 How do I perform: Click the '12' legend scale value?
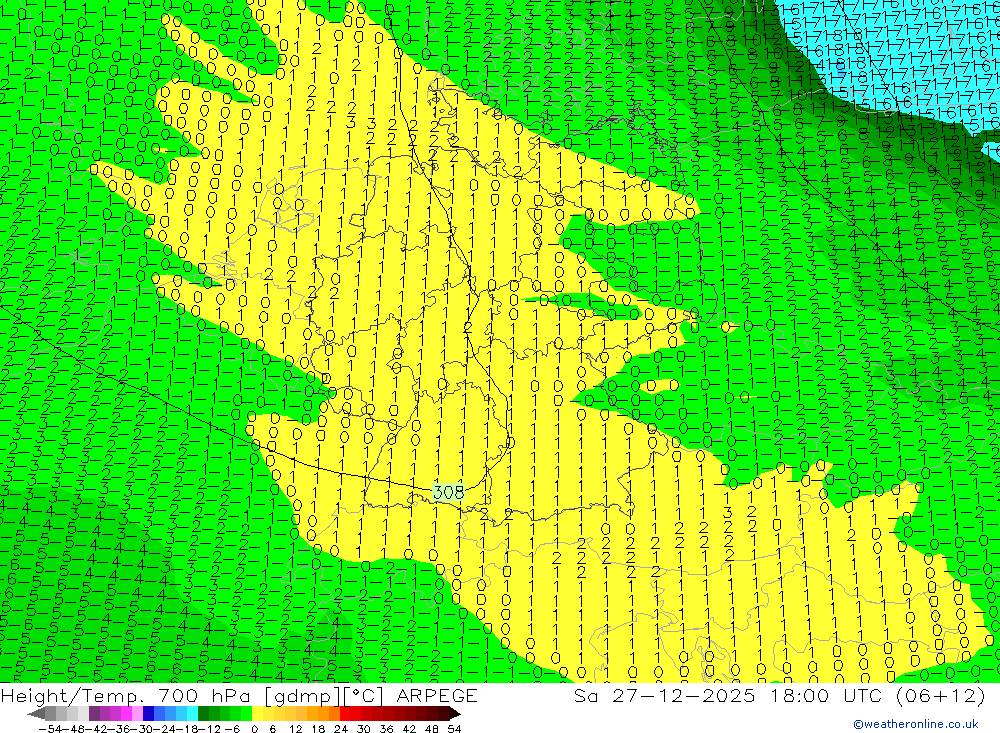click(x=296, y=729)
